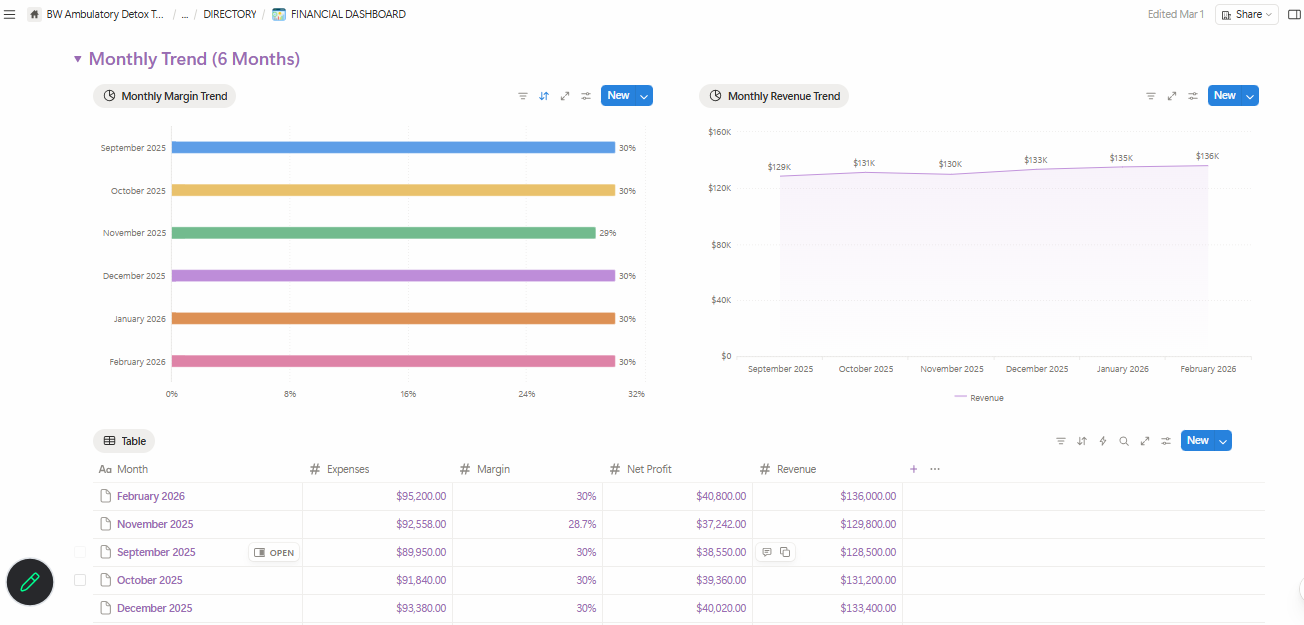Select the October 2025 row checkbox
The image size is (1304, 625).
point(80,580)
